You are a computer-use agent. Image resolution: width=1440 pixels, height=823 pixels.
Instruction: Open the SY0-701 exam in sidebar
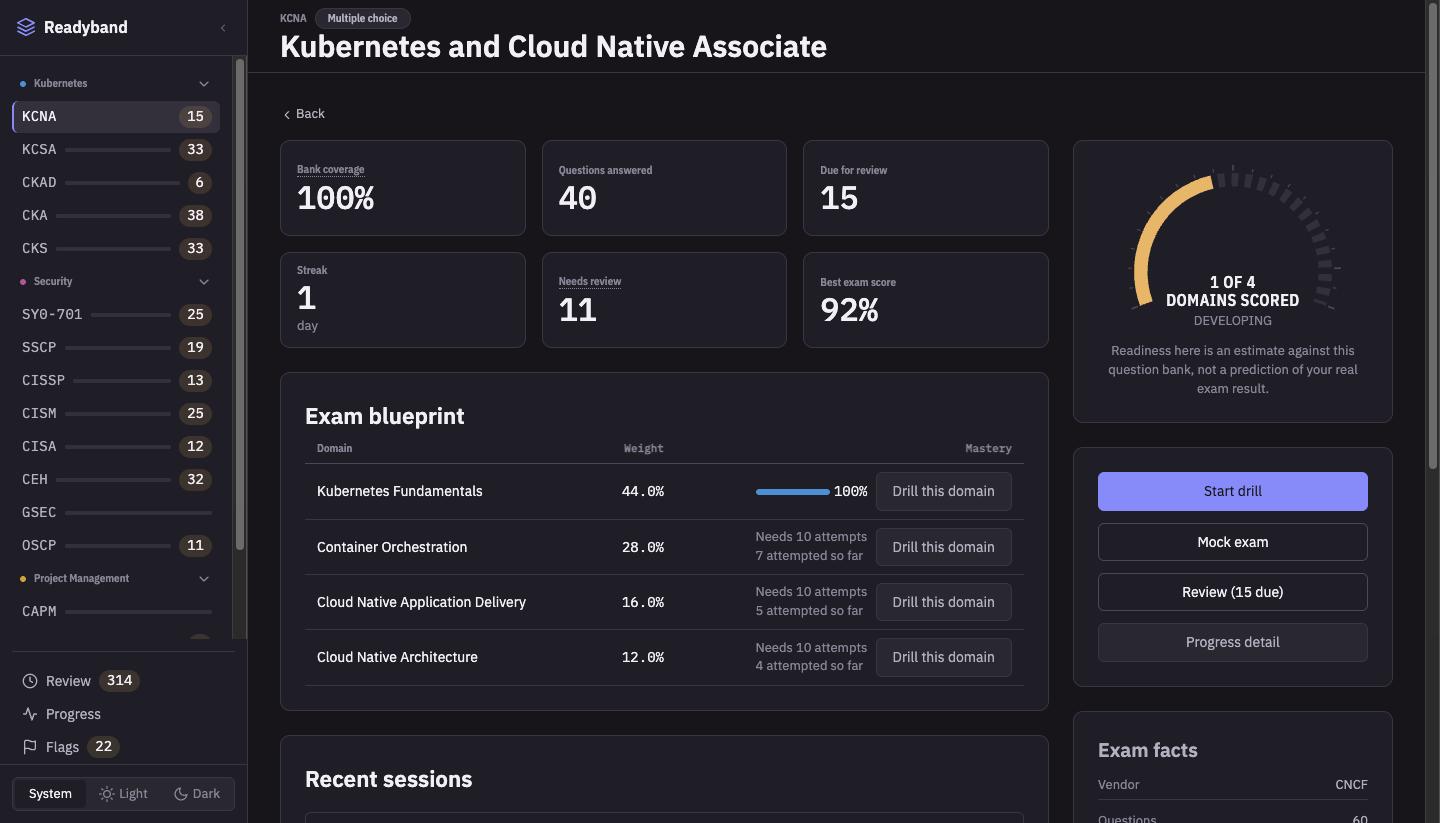point(116,315)
